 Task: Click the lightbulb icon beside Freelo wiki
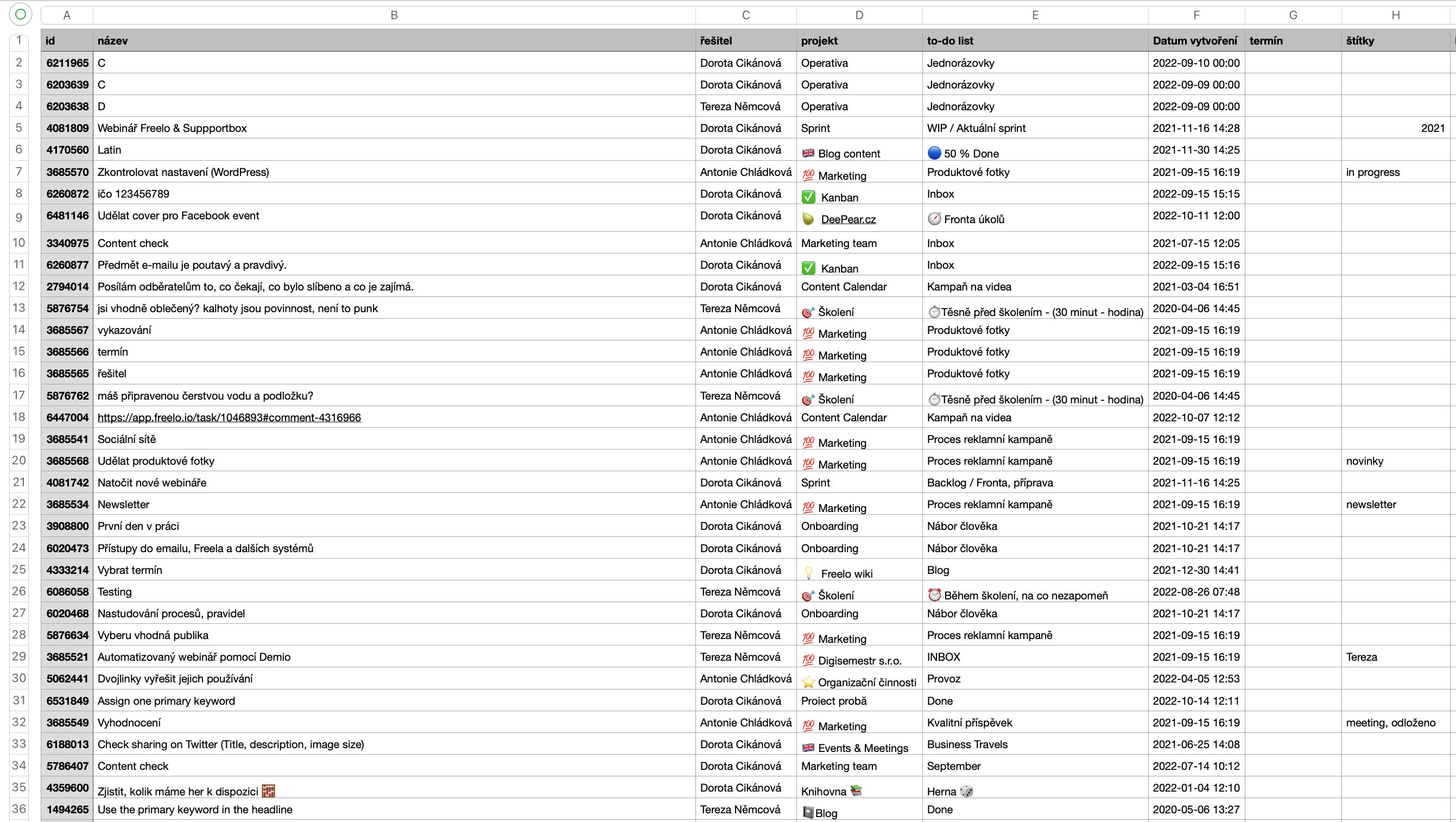(x=809, y=573)
